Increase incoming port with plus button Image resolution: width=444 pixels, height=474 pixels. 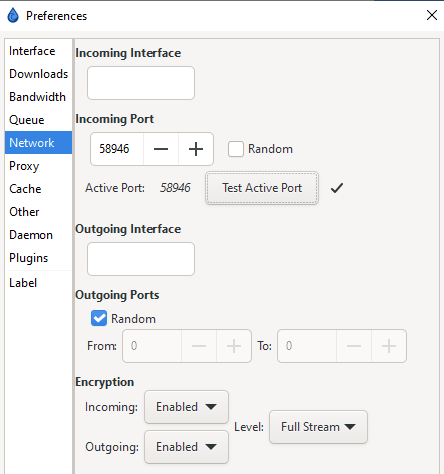point(196,149)
